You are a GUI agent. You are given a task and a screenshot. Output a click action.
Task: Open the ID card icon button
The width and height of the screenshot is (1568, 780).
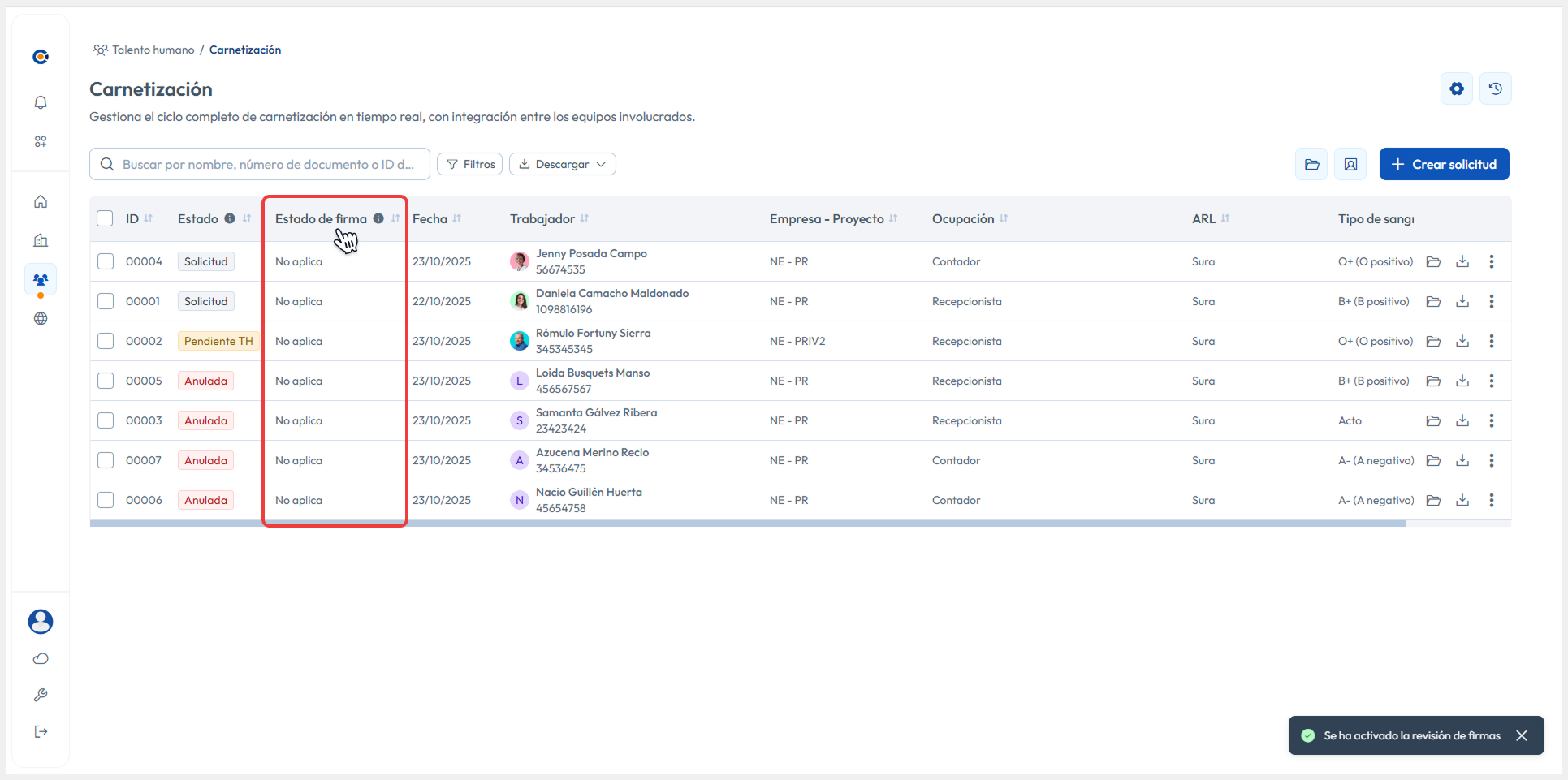[x=1350, y=164]
